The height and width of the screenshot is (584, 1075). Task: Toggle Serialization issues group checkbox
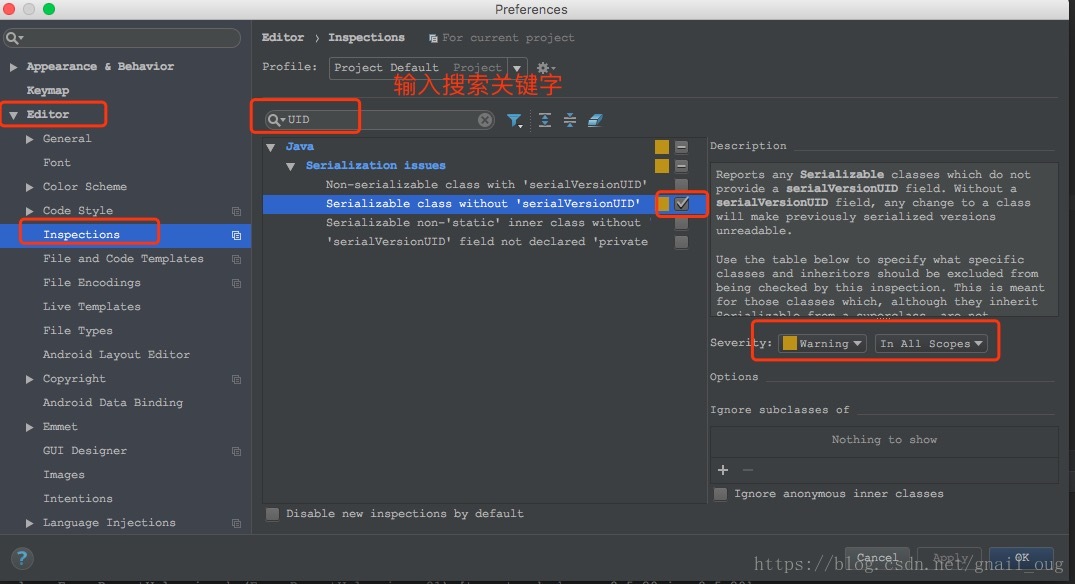681,166
